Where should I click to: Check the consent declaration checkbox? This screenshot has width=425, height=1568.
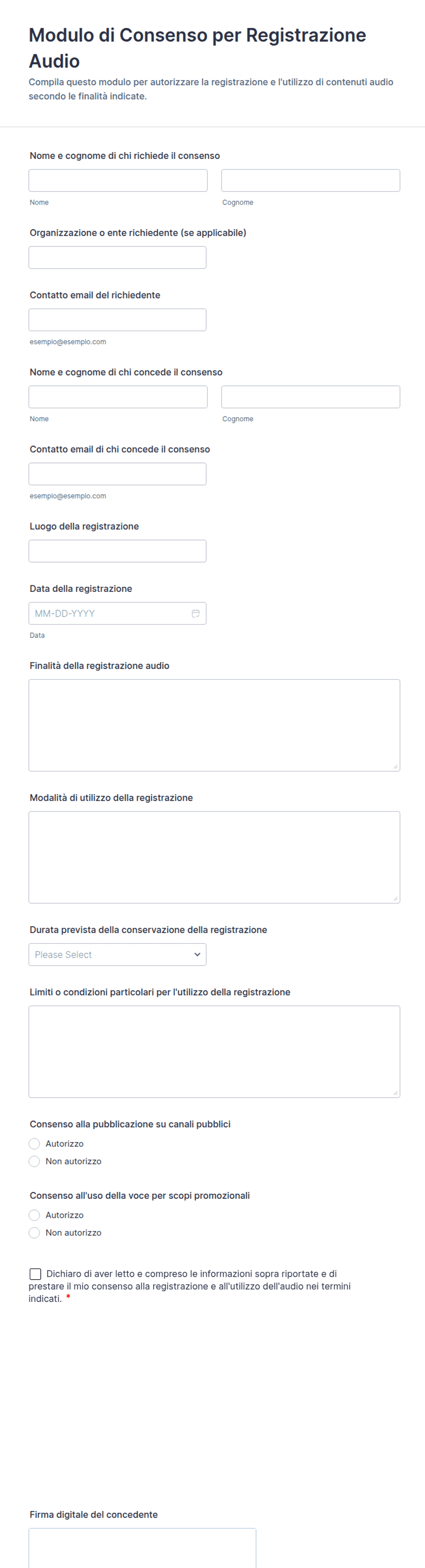[35, 1274]
